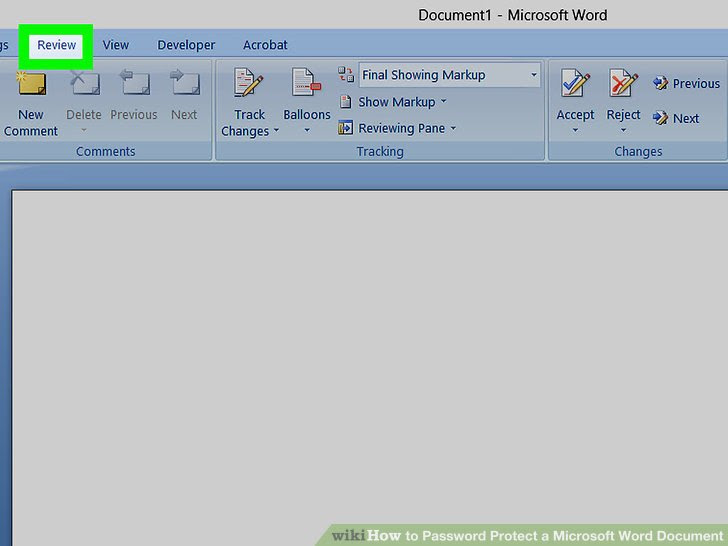The width and height of the screenshot is (728, 546).
Task: Go to Previous comment icon
Action: coord(135,82)
